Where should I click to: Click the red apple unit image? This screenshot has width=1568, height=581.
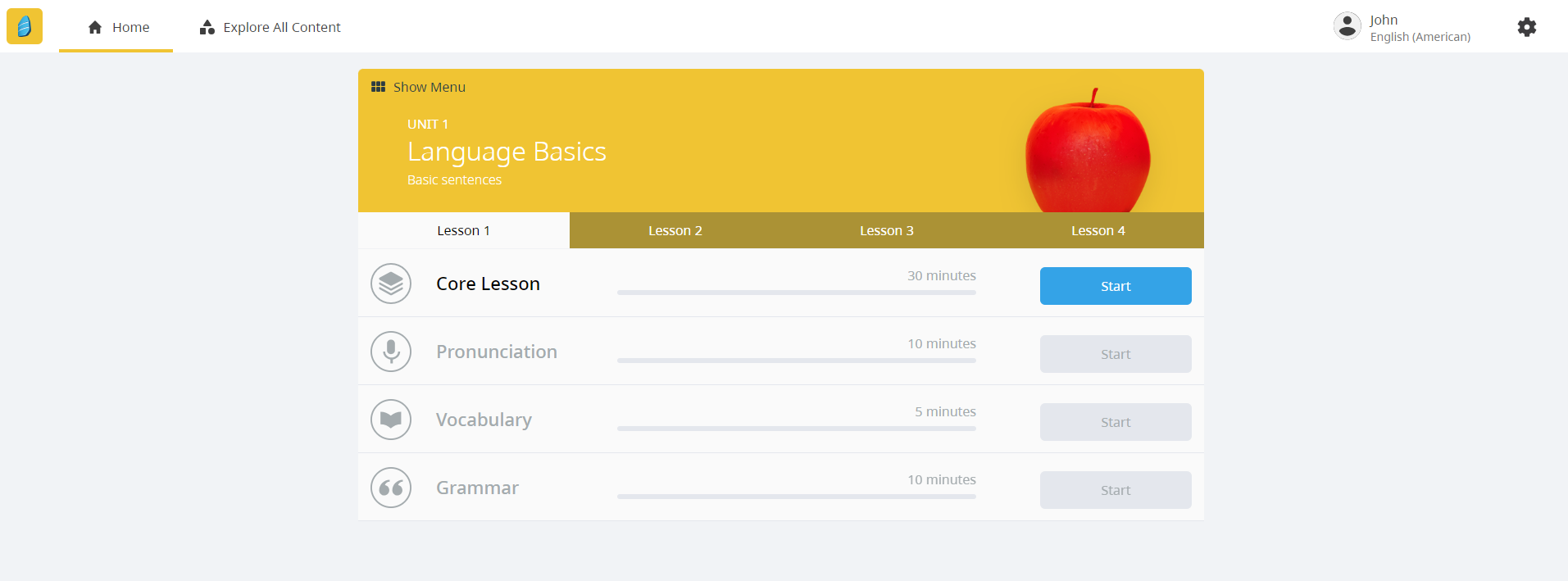(x=1088, y=152)
